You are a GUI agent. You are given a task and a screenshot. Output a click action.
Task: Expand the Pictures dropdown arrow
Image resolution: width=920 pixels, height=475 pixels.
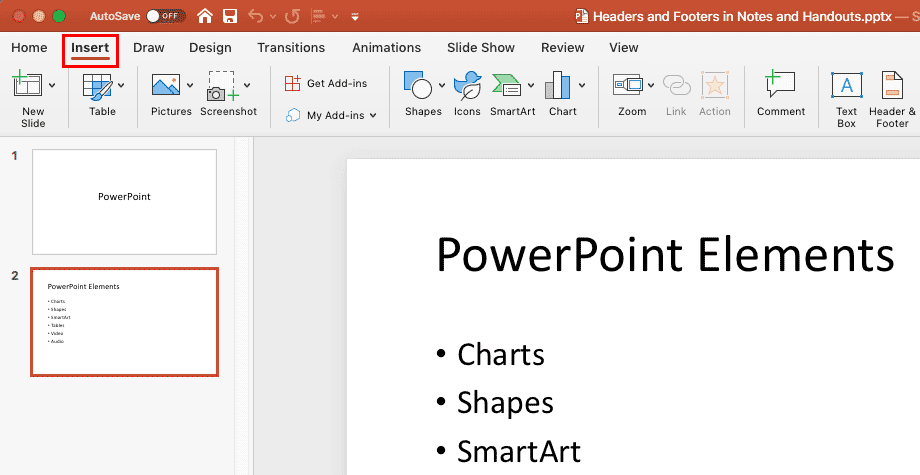190,86
